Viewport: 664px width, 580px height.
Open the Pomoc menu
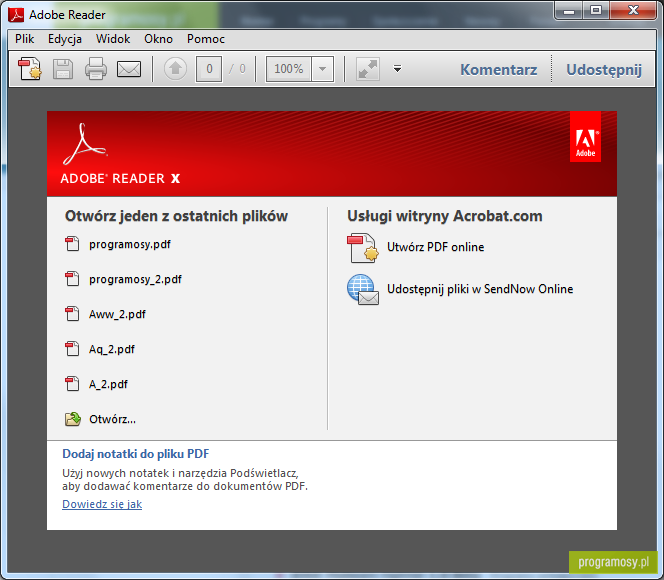click(x=206, y=39)
